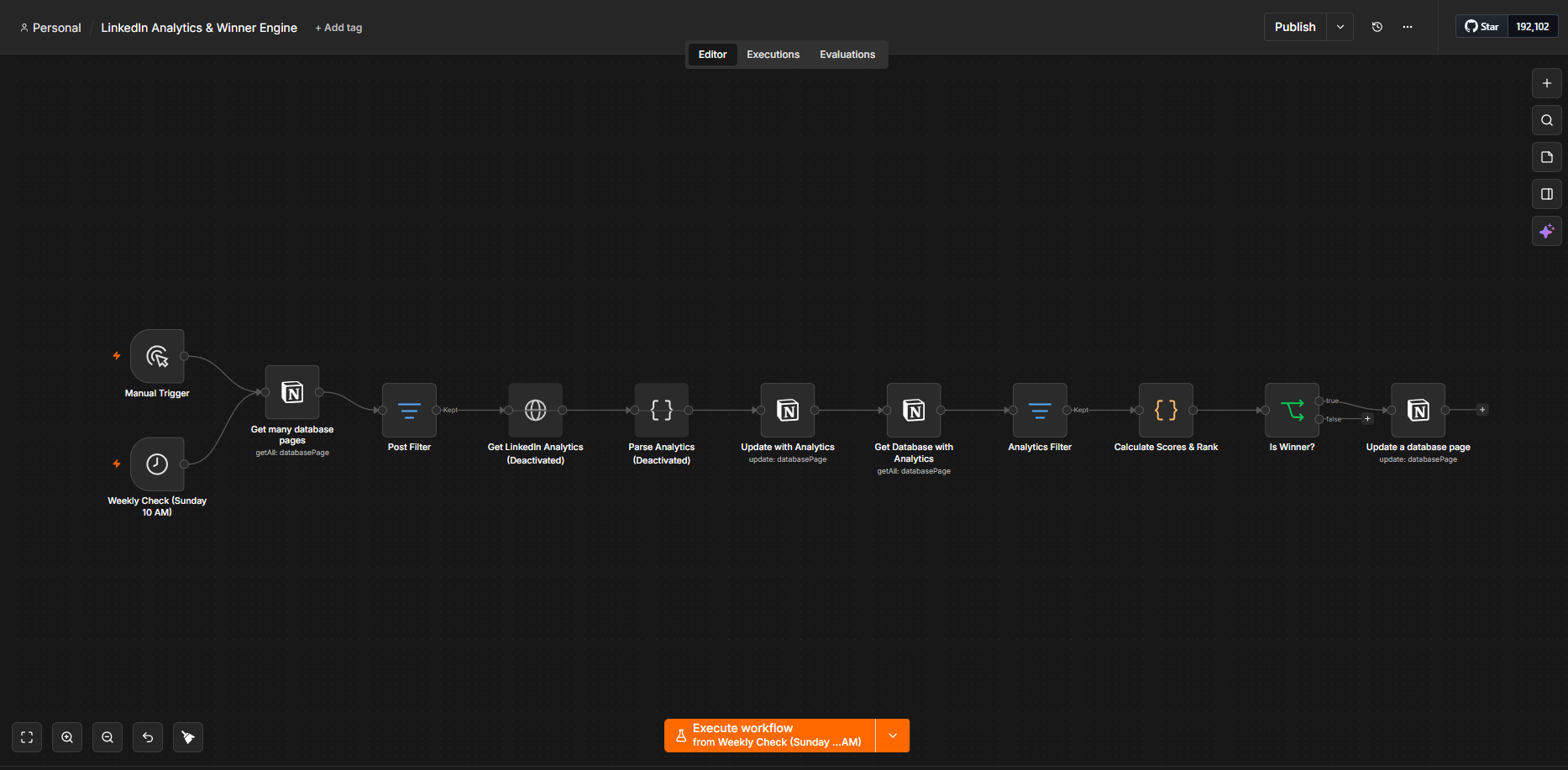Click the Publish button
This screenshot has height=770, width=1568.
pyautogui.click(x=1295, y=27)
